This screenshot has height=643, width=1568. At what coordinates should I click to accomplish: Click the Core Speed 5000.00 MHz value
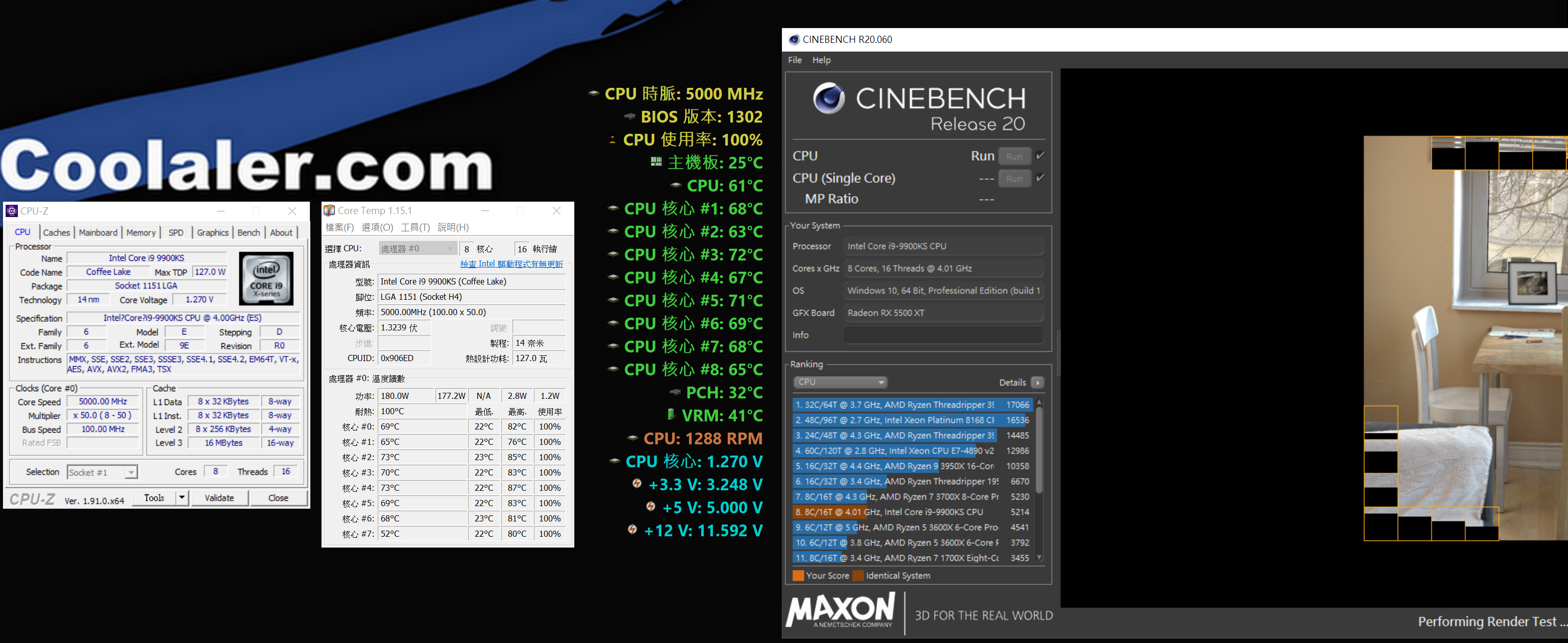[x=103, y=402]
